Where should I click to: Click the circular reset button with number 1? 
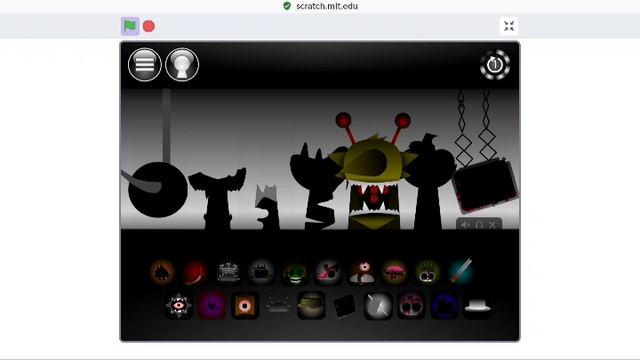click(x=495, y=64)
